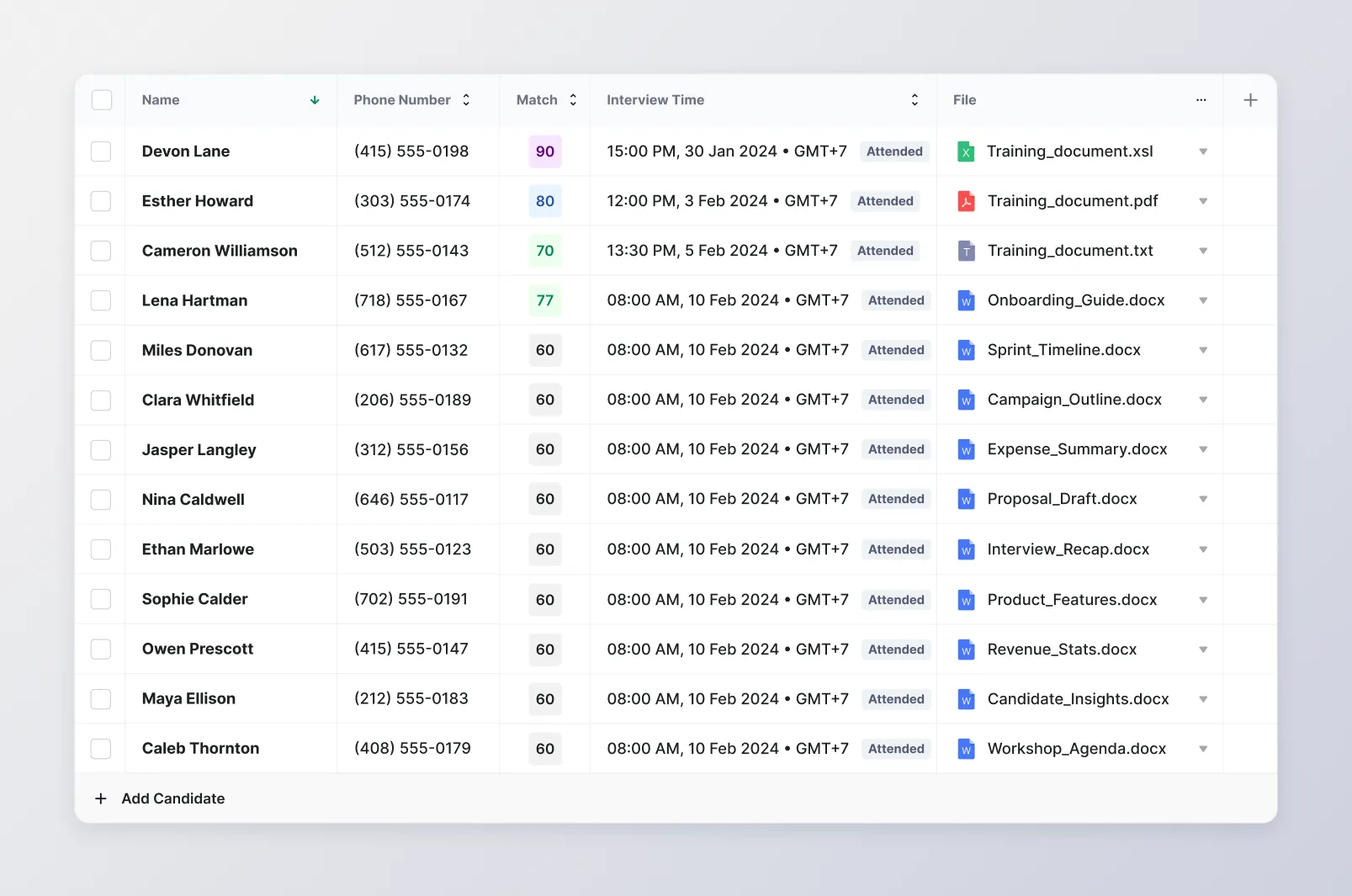
Task: Click the PDF icon for Training_document.pdf
Action: (966, 202)
